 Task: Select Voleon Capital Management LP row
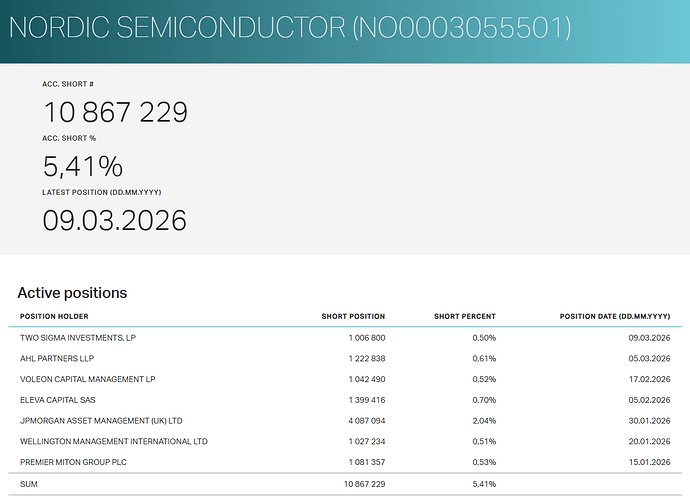88,379
